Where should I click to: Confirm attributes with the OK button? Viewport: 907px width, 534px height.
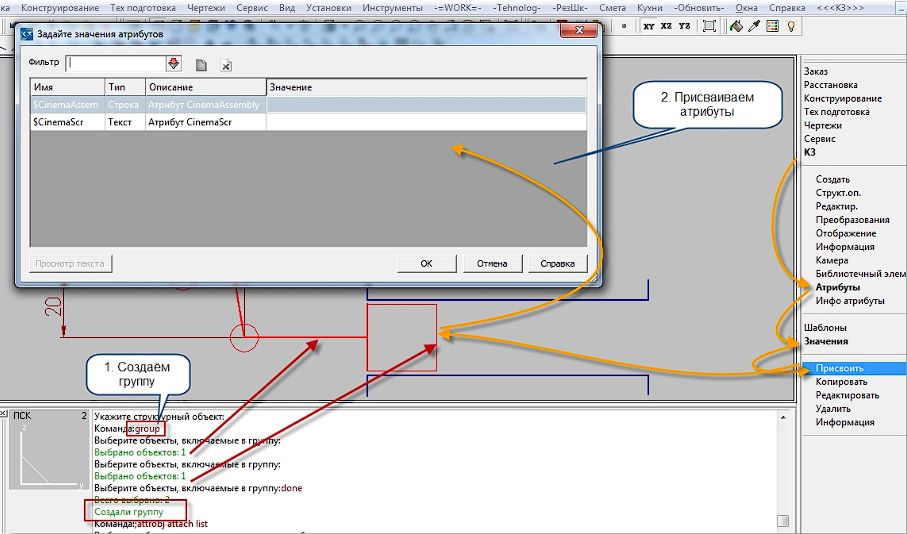click(426, 263)
